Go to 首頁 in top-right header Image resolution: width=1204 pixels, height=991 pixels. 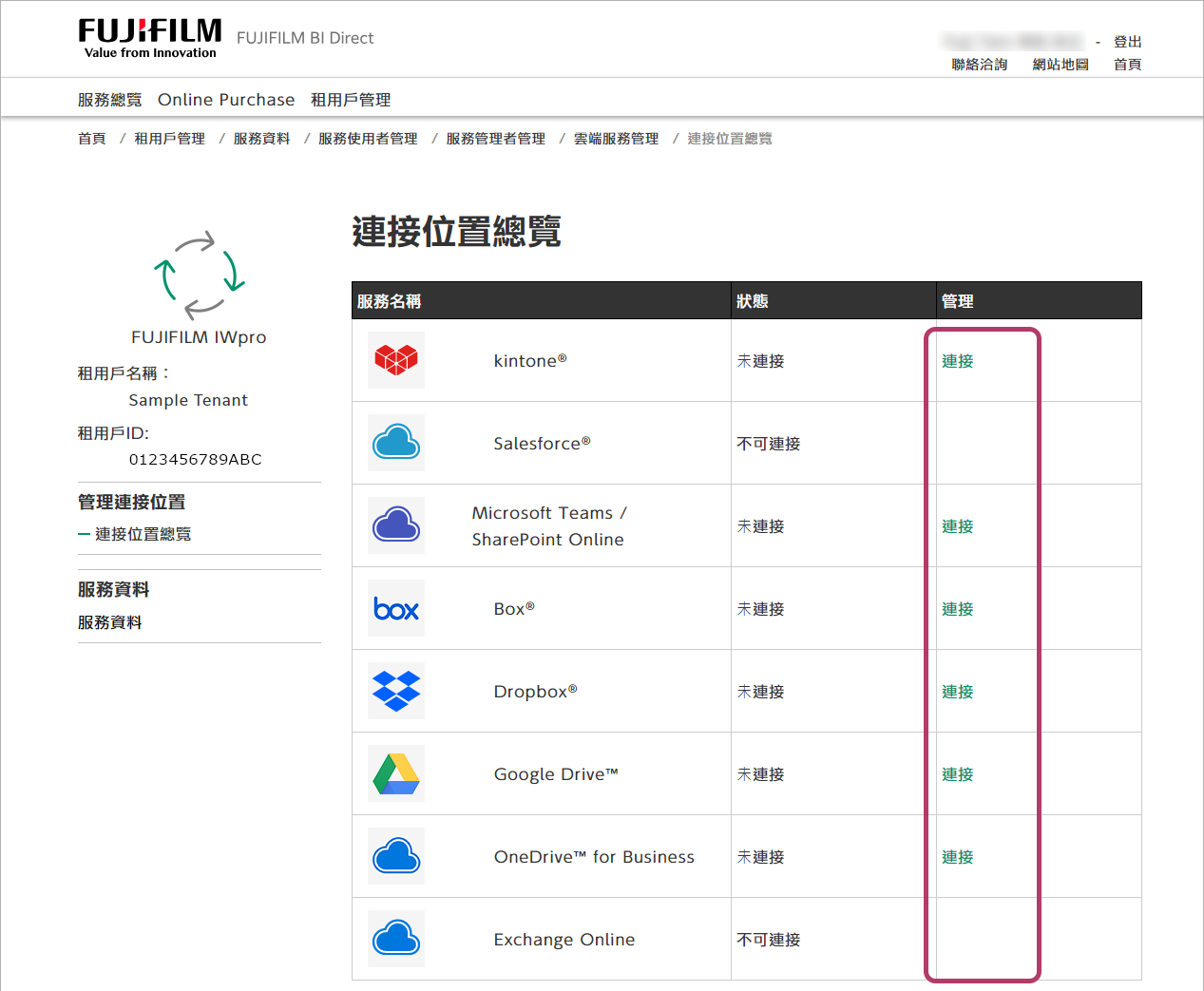(x=1128, y=65)
